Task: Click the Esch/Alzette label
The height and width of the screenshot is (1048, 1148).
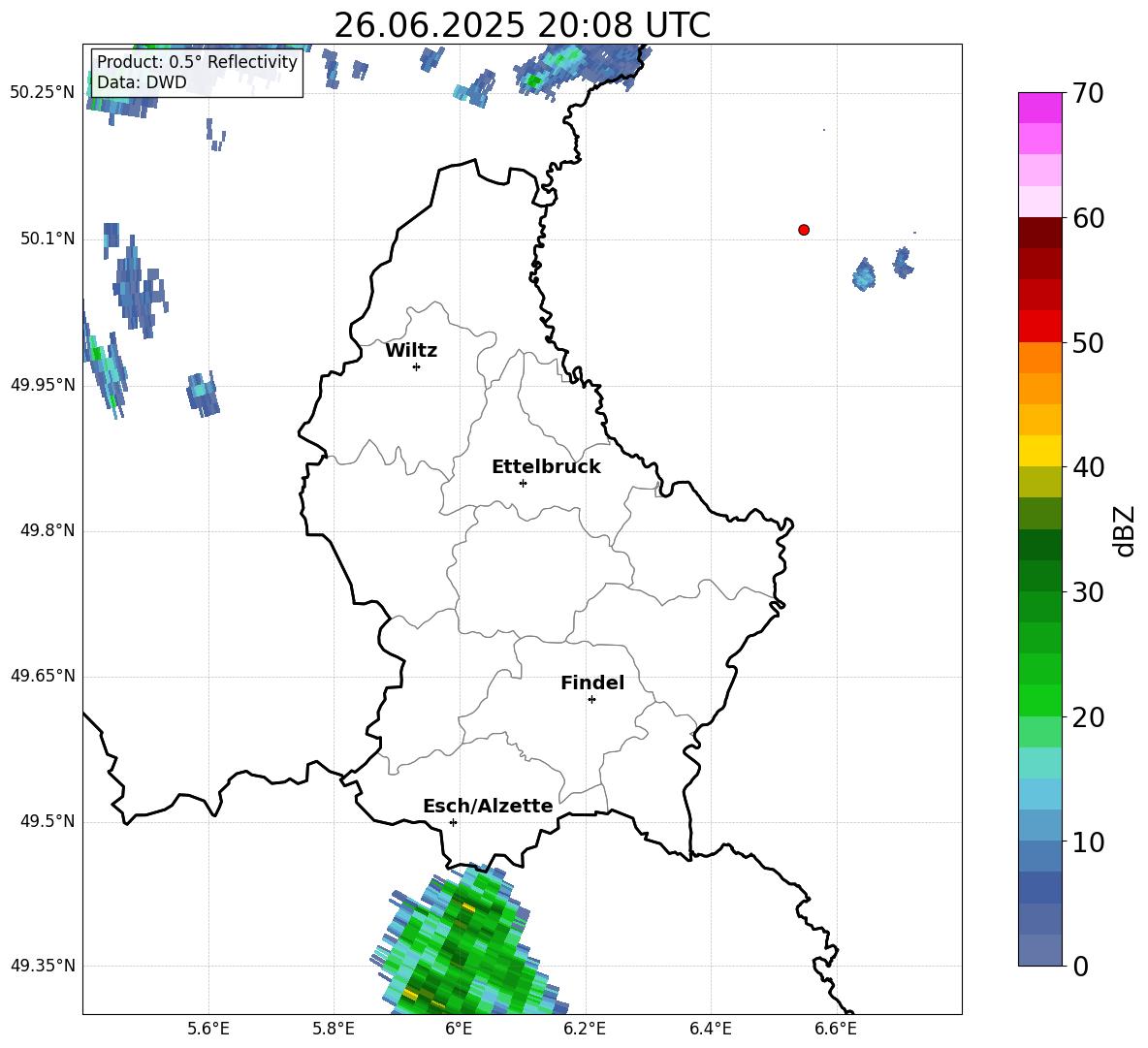Action: coord(488,807)
